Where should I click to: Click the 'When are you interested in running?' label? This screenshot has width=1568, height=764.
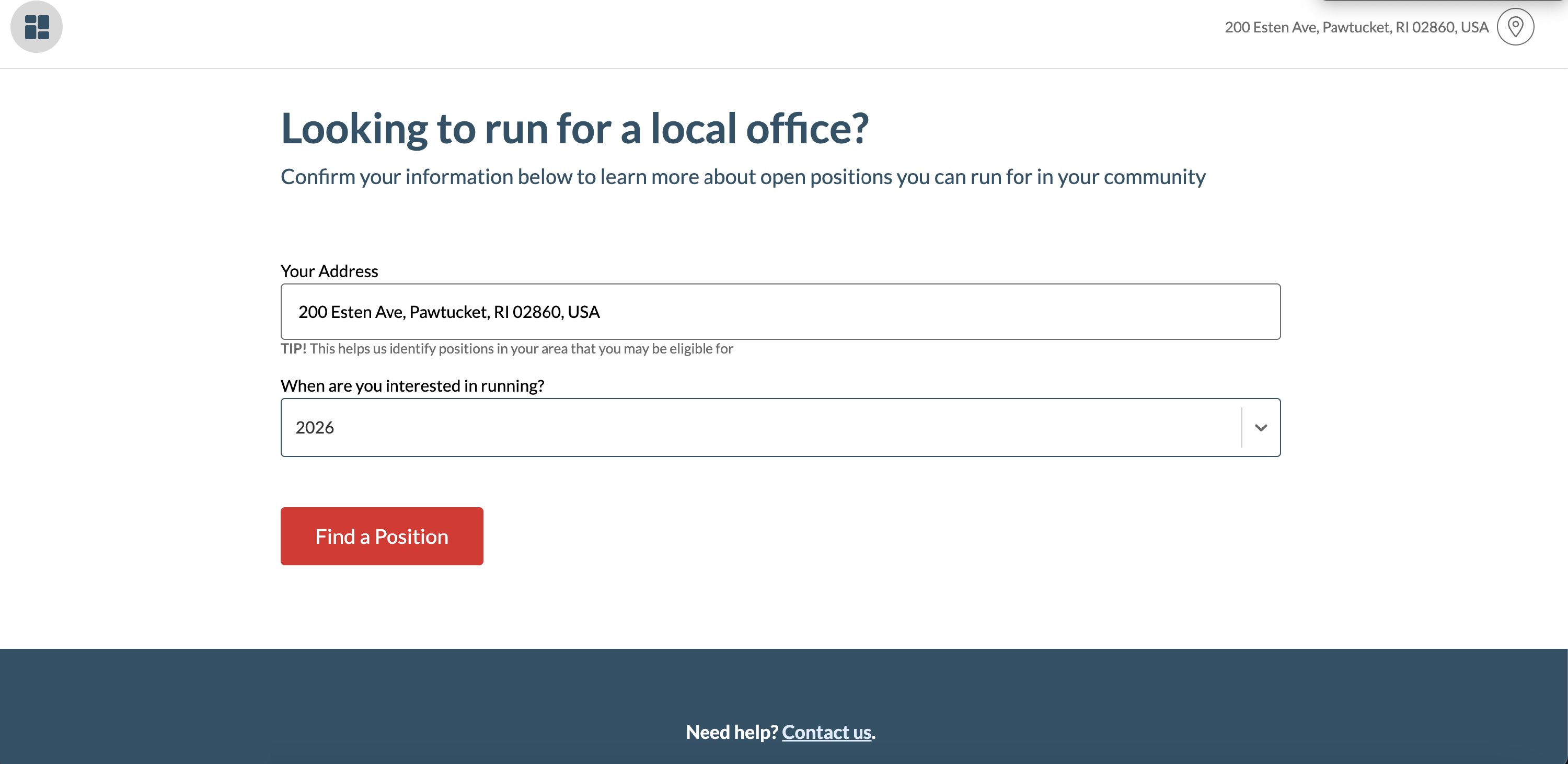click(x=412, y=386)
